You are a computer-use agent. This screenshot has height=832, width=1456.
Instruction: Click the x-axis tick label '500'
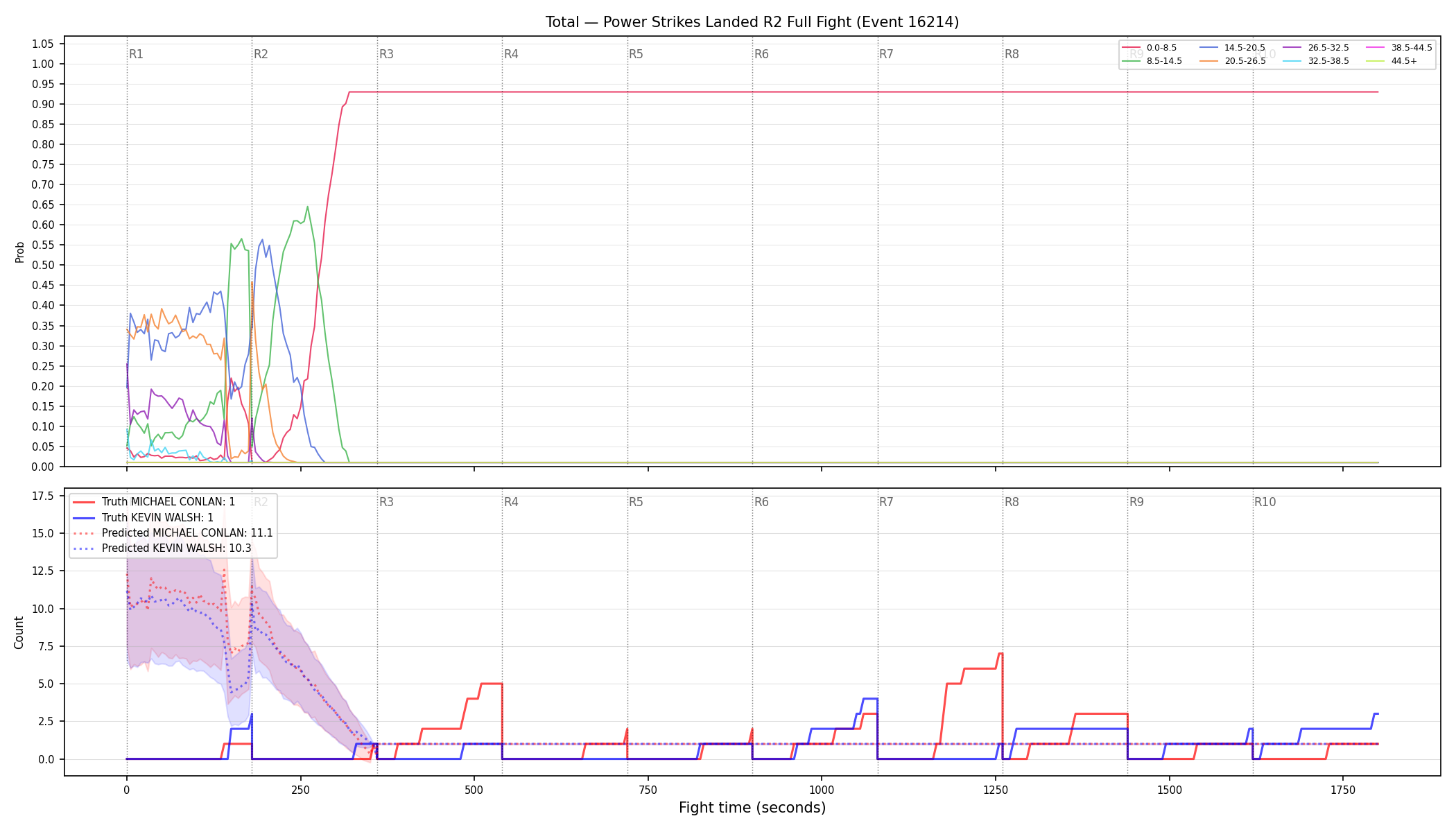click(474, 790)
